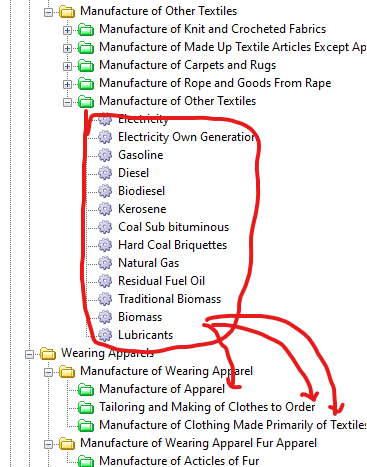
Task: Select the Biodiesel fuel branch
Action: click(x=141, y=191)
